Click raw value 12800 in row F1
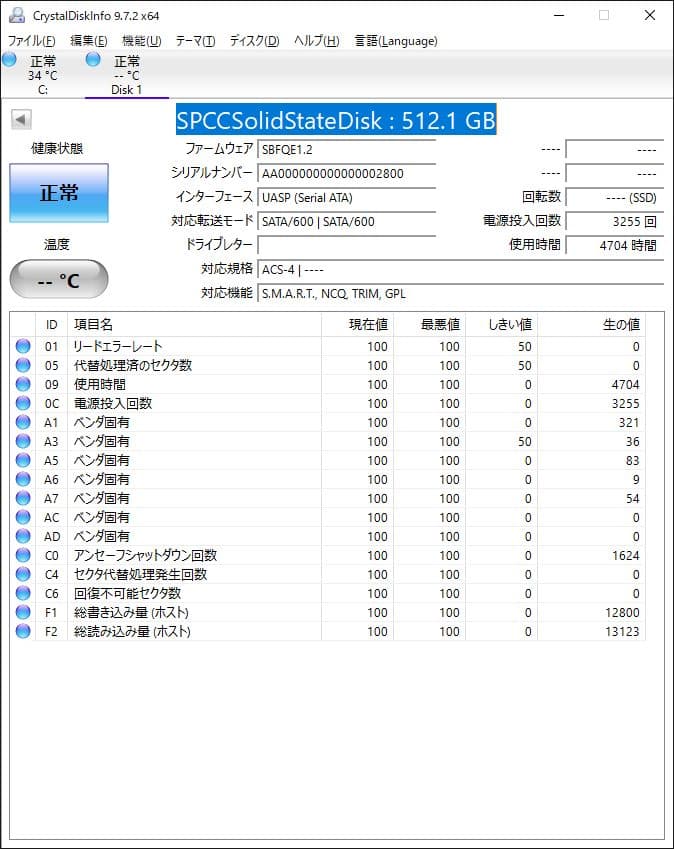Viewport: 674px width, 849px height. click(x=622, y=612)
